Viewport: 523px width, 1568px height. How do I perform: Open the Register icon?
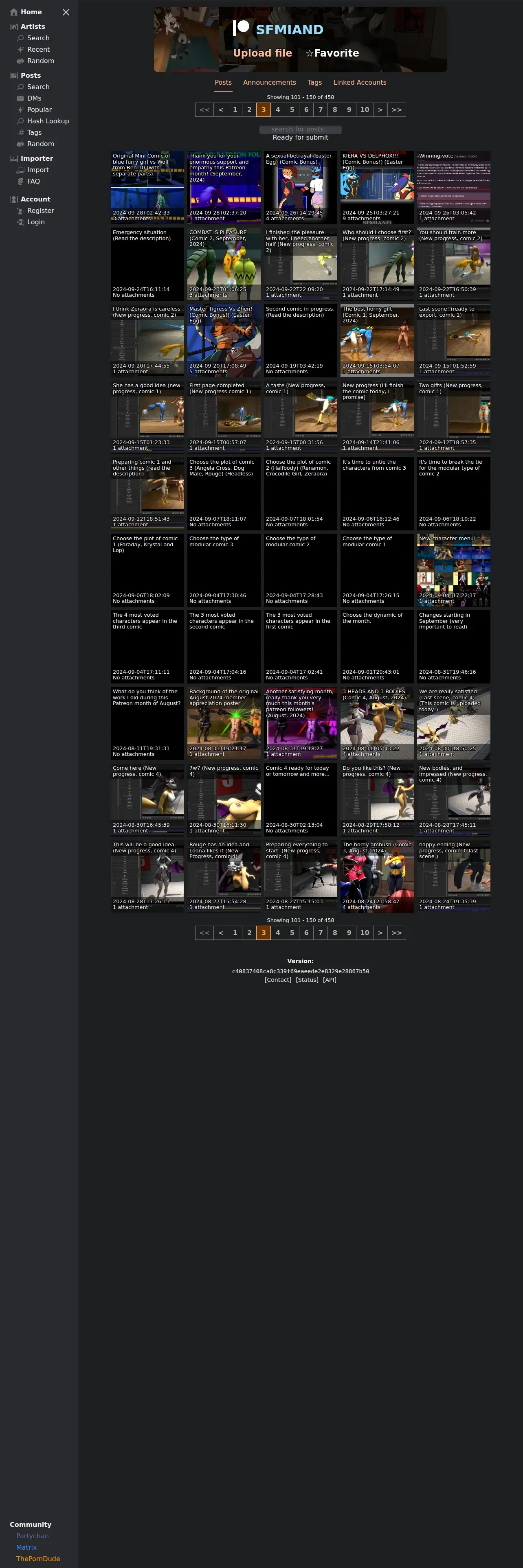click(x=20, y=210)
